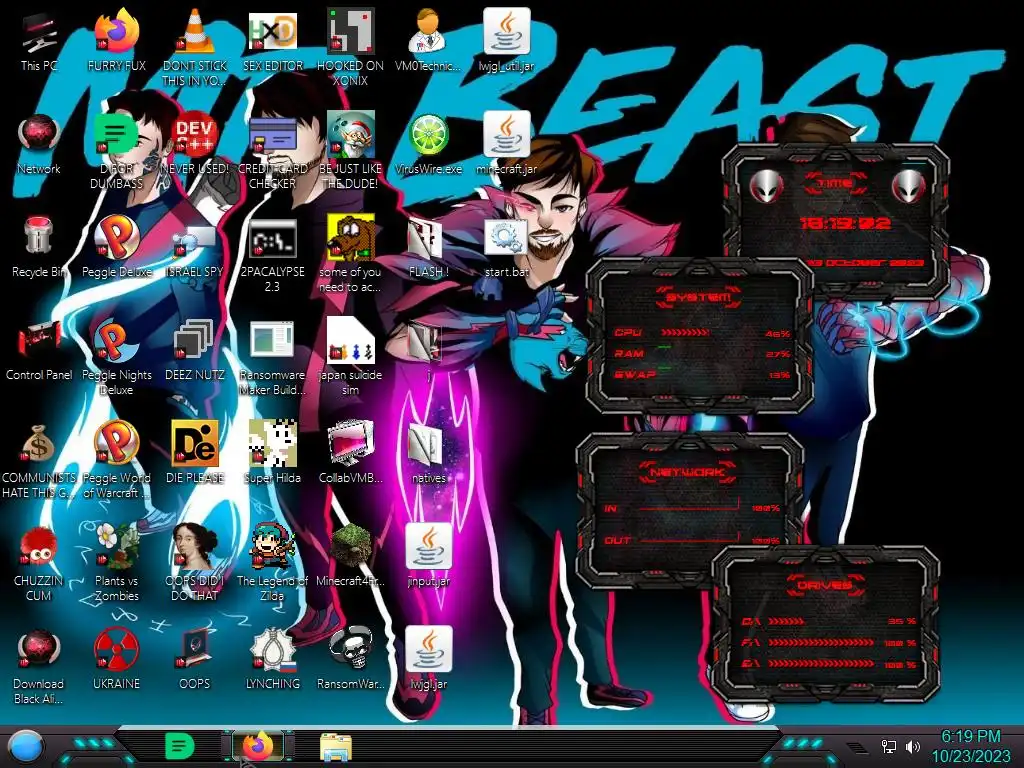This screenshot has width=1024, height=768.
Task: Open the clock showing 6:19 PM
Action: tap(970, 746)
